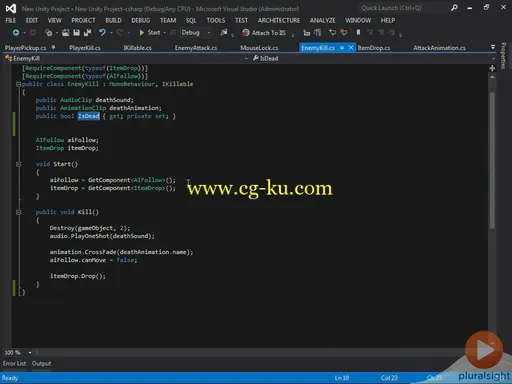Screen dimensions: 512x384
Task: Open the FILE menu
Action: [11, 21]
